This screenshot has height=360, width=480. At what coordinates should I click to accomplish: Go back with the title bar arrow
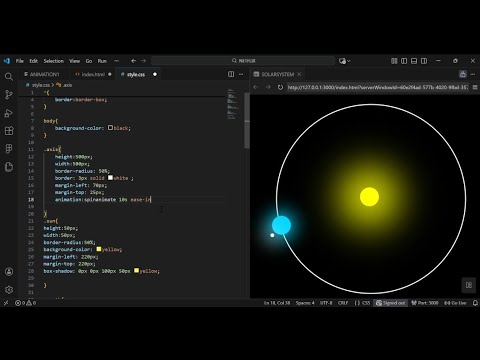(133, 61)
